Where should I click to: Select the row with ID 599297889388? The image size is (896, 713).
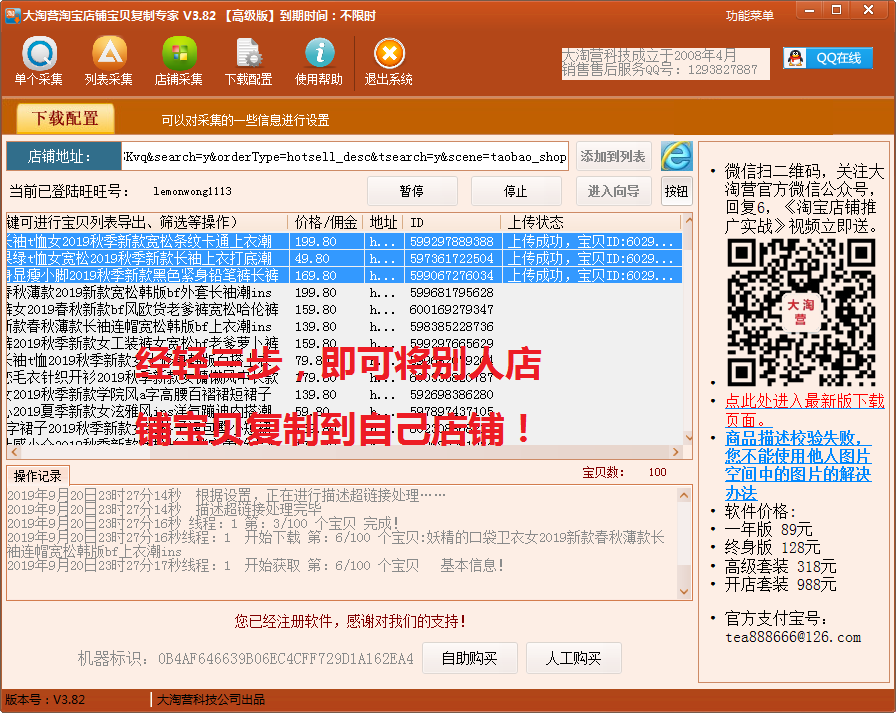(x=344, y=241)
